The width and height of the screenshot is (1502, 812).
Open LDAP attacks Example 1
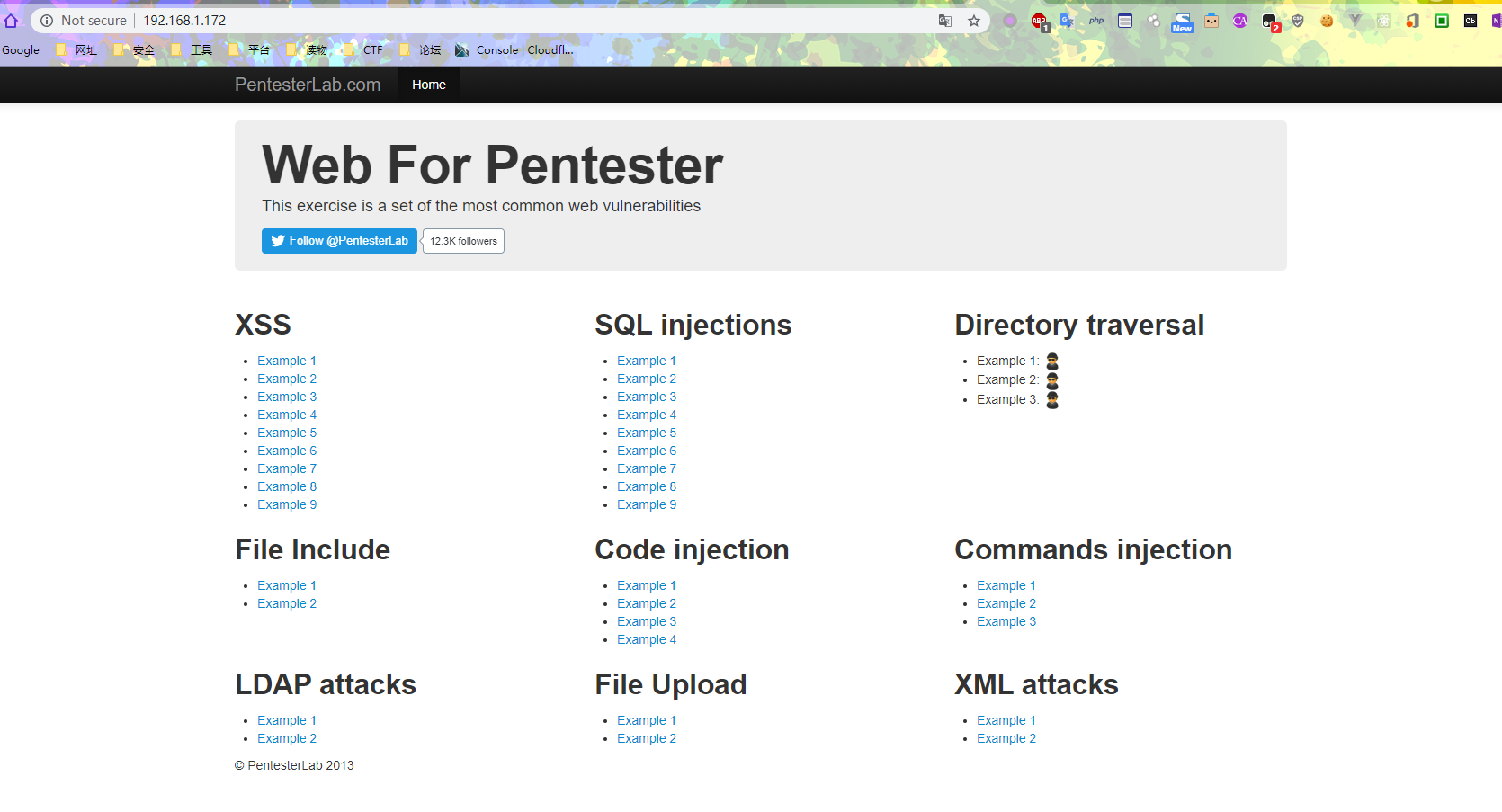(x=287, y=720)
